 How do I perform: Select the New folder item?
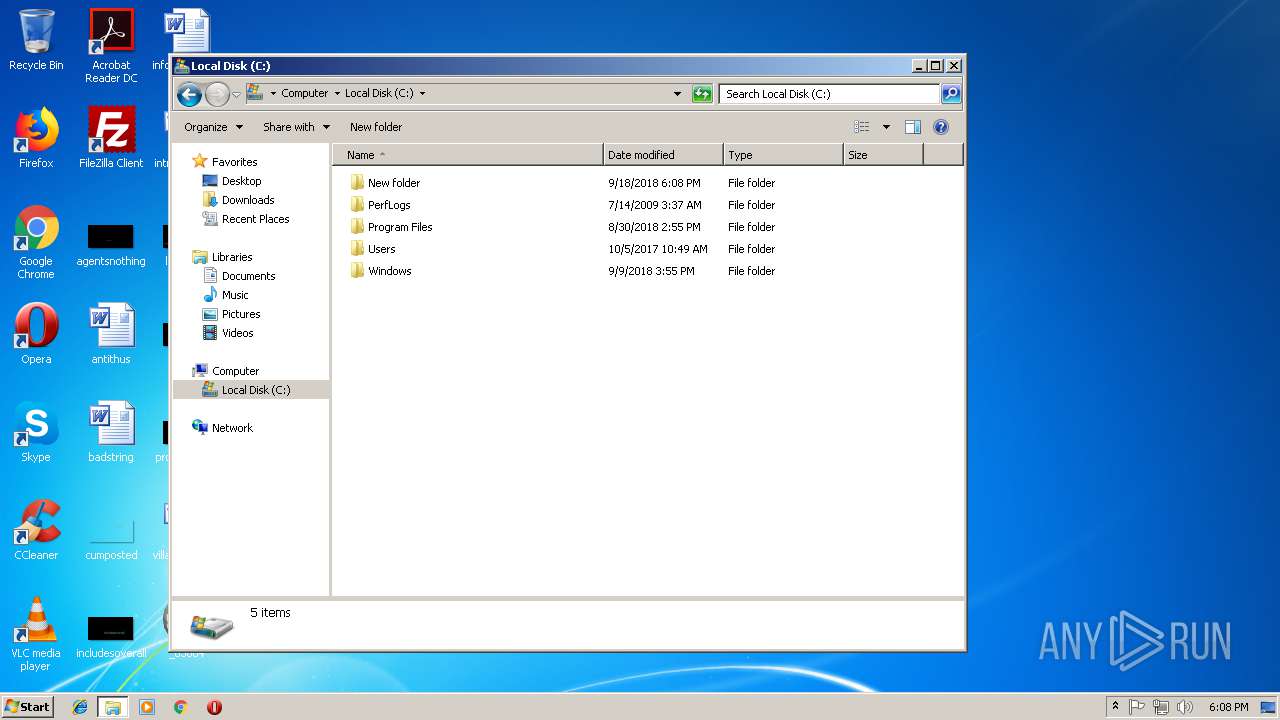394,183
